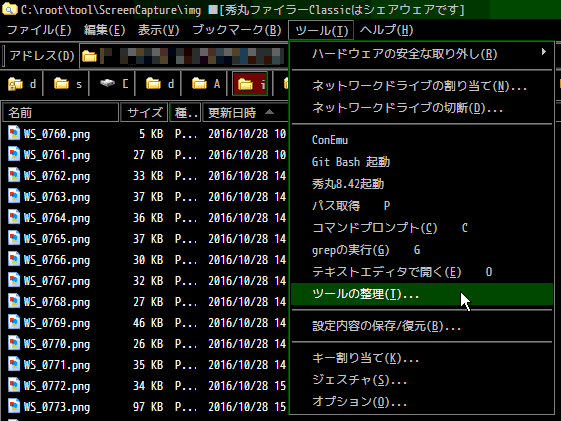Launch ConEmu from the tools menu
This screenshot has width=561, height=421.
(x=422, y=140)
